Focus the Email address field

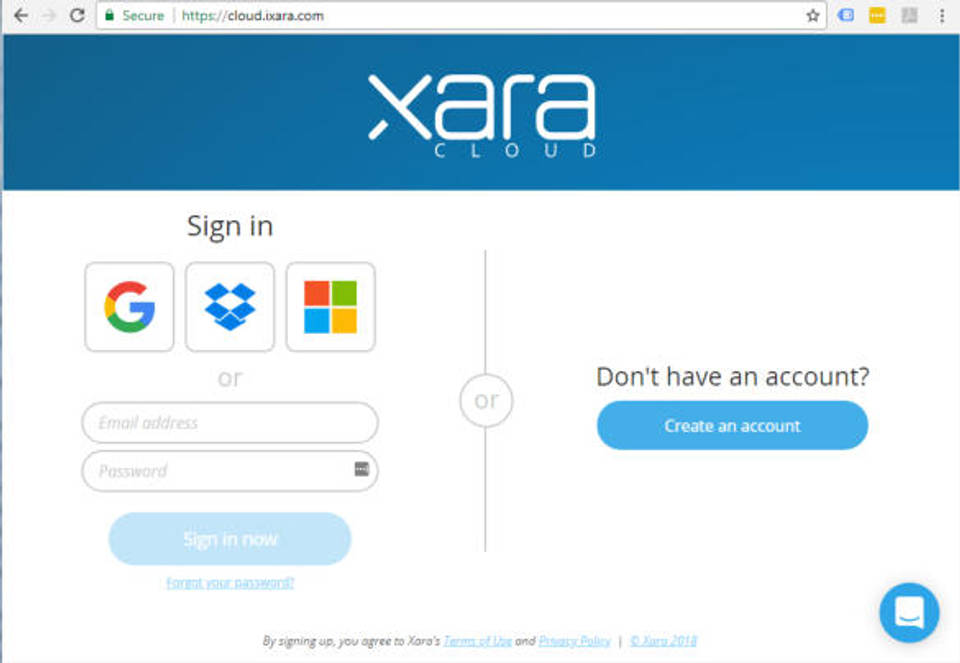pyautogui.click(x=230, y=422)
